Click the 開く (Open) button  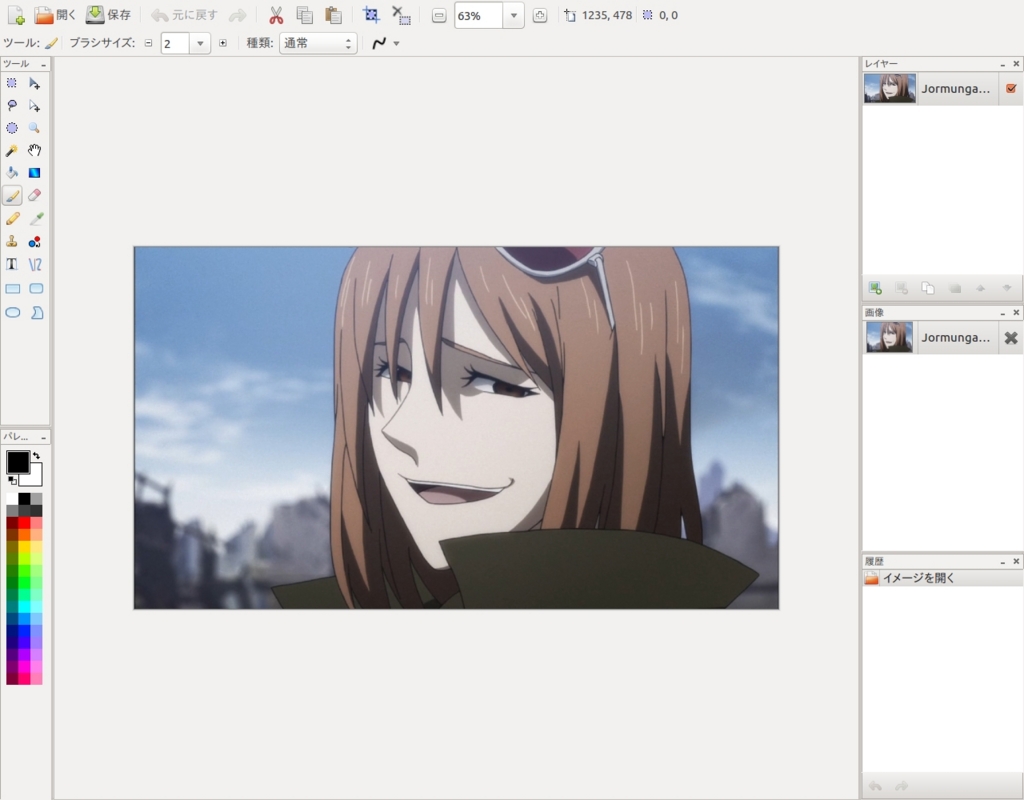tap(55, 15)
